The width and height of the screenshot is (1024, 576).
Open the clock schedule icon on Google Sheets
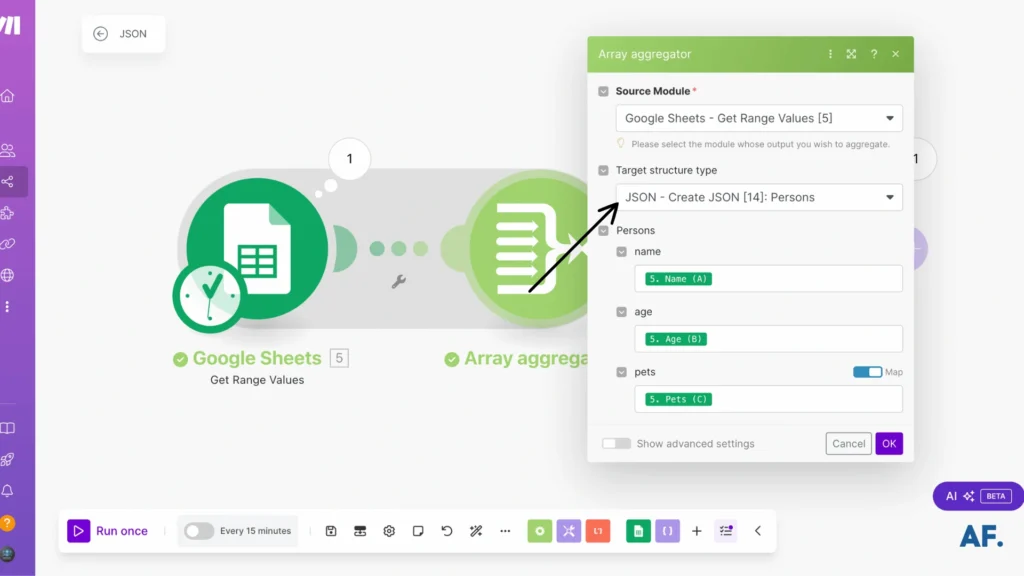tap(209, 295)
